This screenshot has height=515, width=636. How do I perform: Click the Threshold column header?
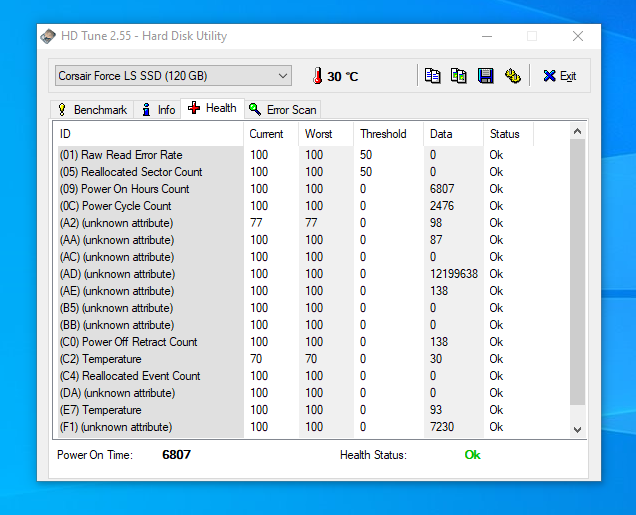pyautogui.click(x=389, y=134)
